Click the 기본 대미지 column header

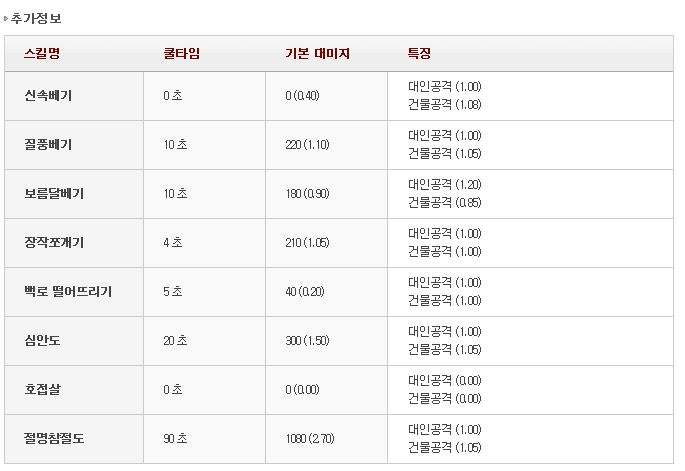317,53
